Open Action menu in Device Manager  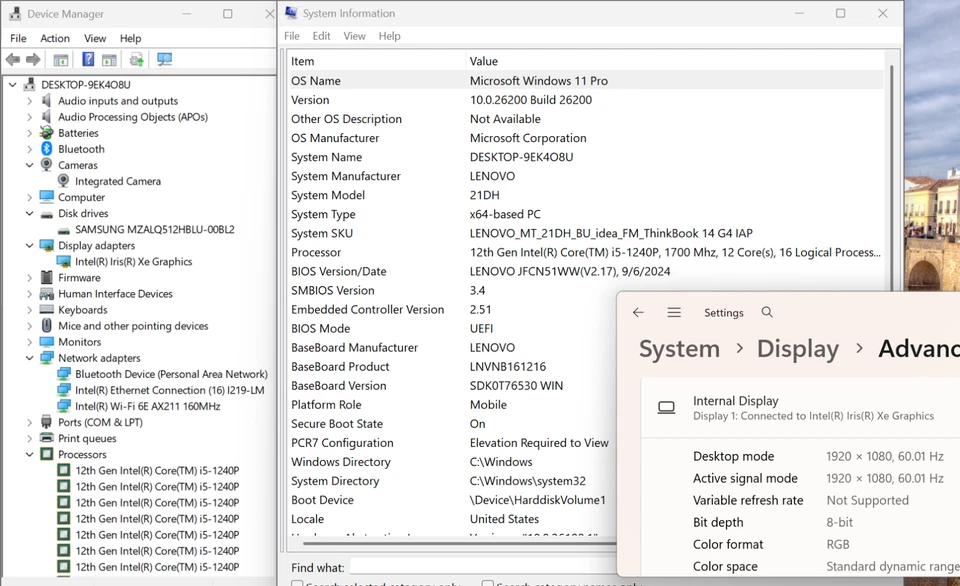pyautogui.click(x=55, y=38)
